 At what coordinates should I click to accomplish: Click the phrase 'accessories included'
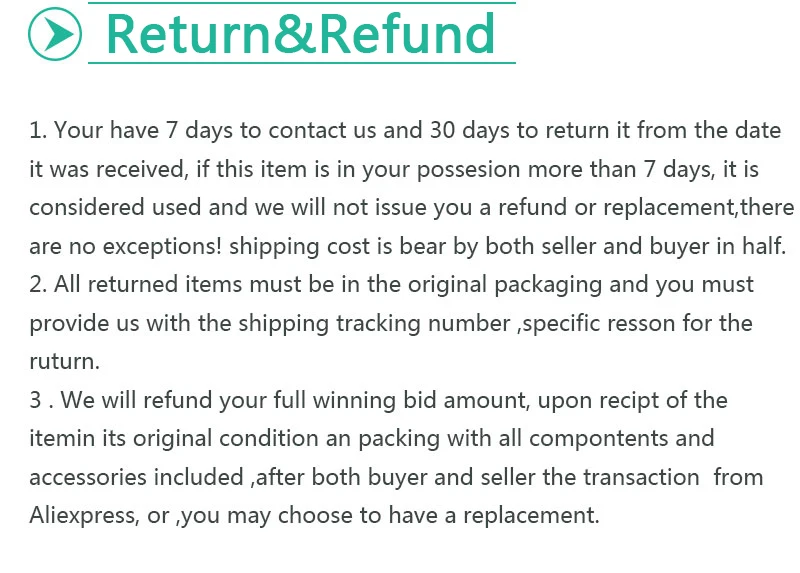136,477
